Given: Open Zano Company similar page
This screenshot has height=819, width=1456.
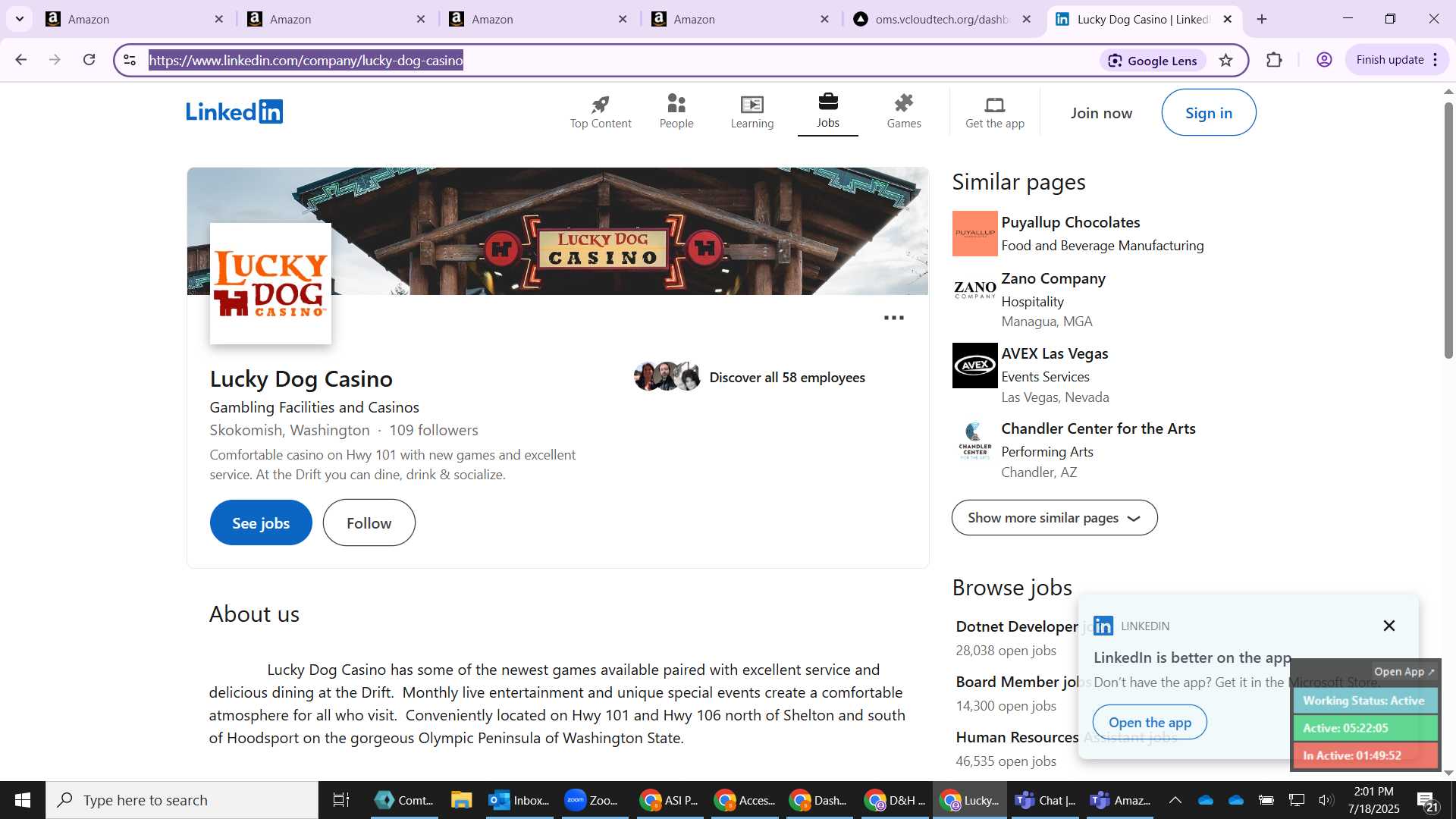Looking at the screenshot, I should pos(1053,278).
